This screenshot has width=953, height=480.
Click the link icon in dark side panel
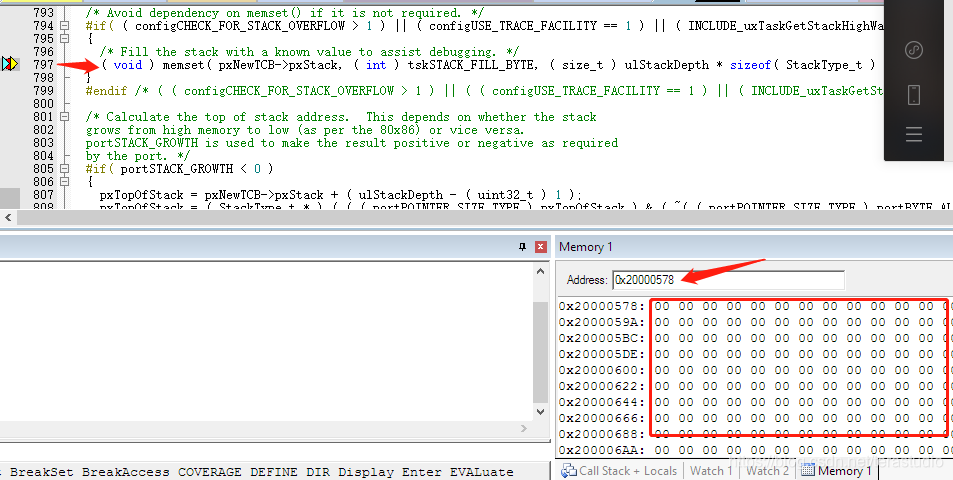click(914, 50)
